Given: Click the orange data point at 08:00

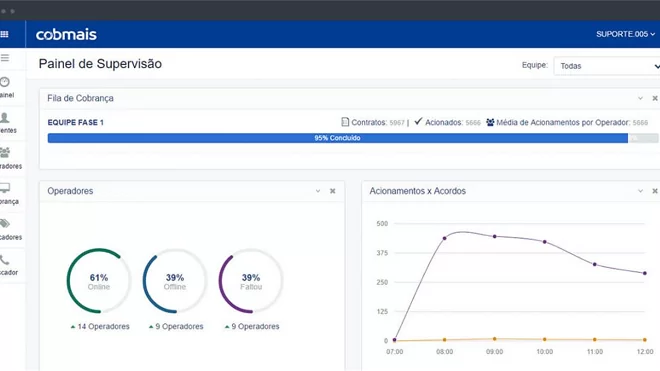Looking at the screenshot, I should (x=444, y=340).
